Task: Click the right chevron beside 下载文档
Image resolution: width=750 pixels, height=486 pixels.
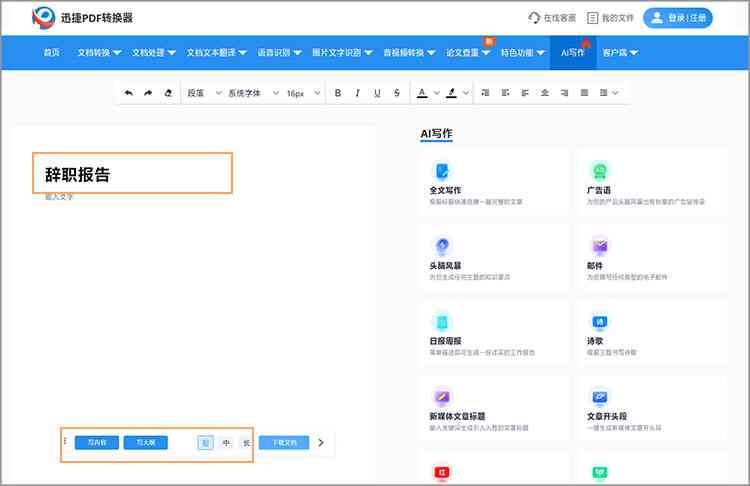Action: 321,443
